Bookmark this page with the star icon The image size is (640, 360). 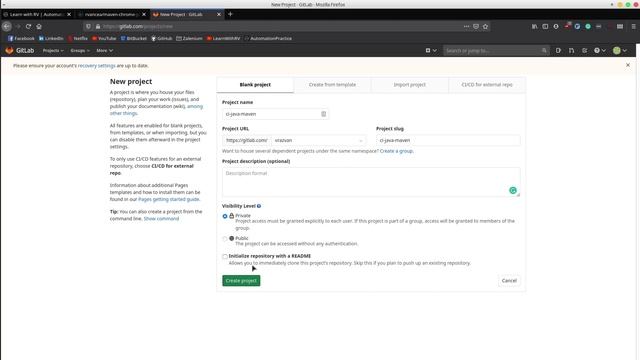pos(485,26)
